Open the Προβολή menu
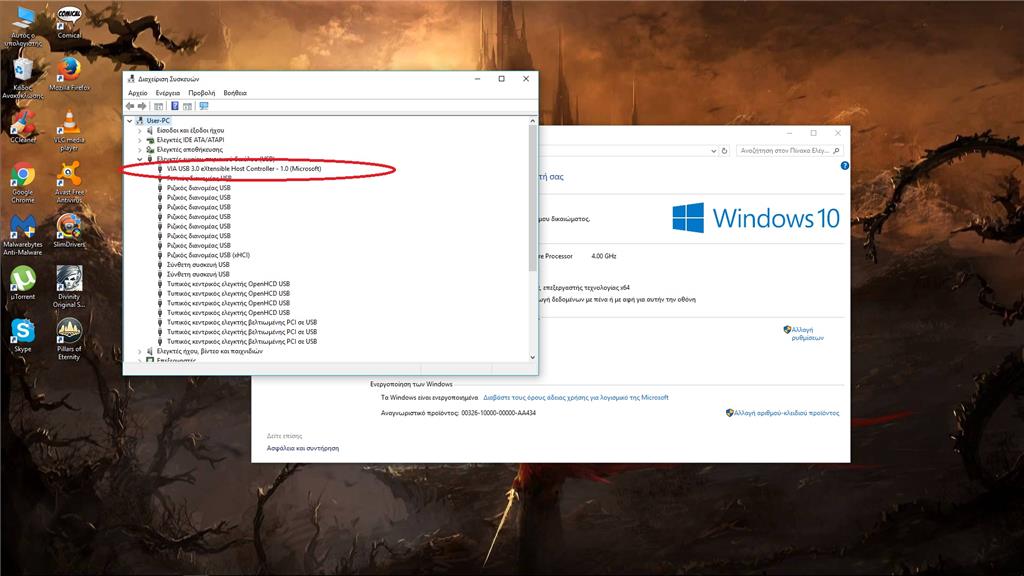 click(x=201, y=93)
